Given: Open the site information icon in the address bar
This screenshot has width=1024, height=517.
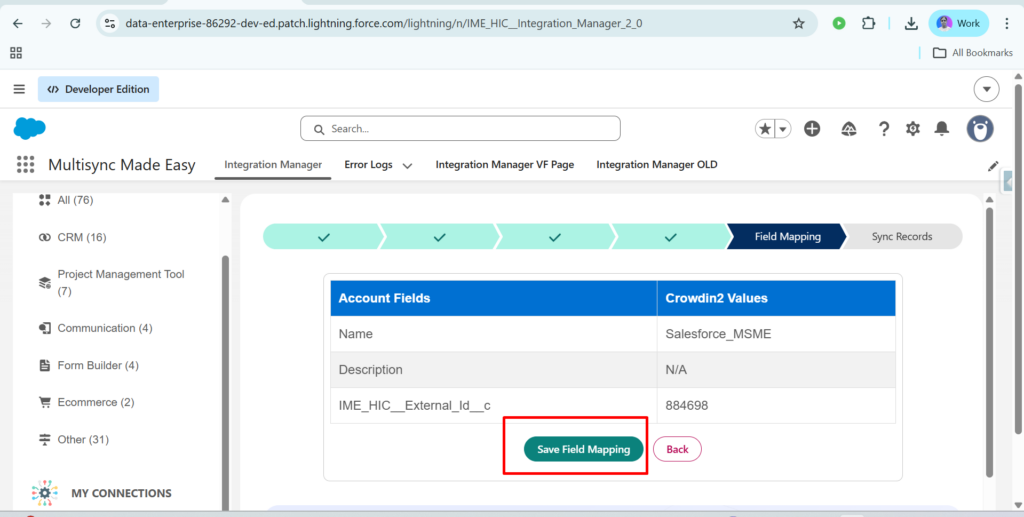Looking at the screenshot, I should 110,24.
